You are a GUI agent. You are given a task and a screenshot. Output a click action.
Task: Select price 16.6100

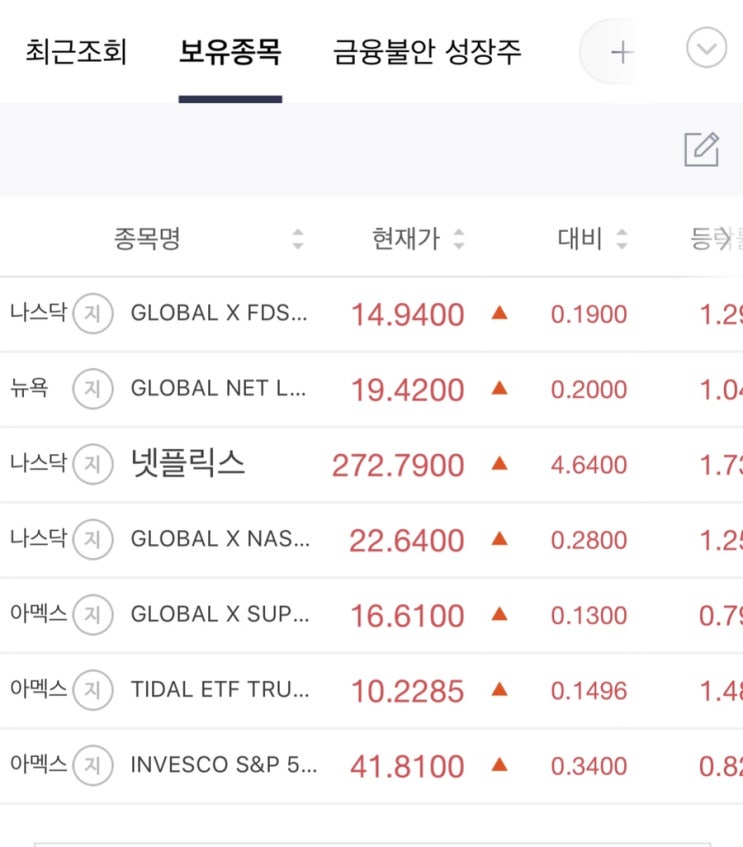[408, 615]
